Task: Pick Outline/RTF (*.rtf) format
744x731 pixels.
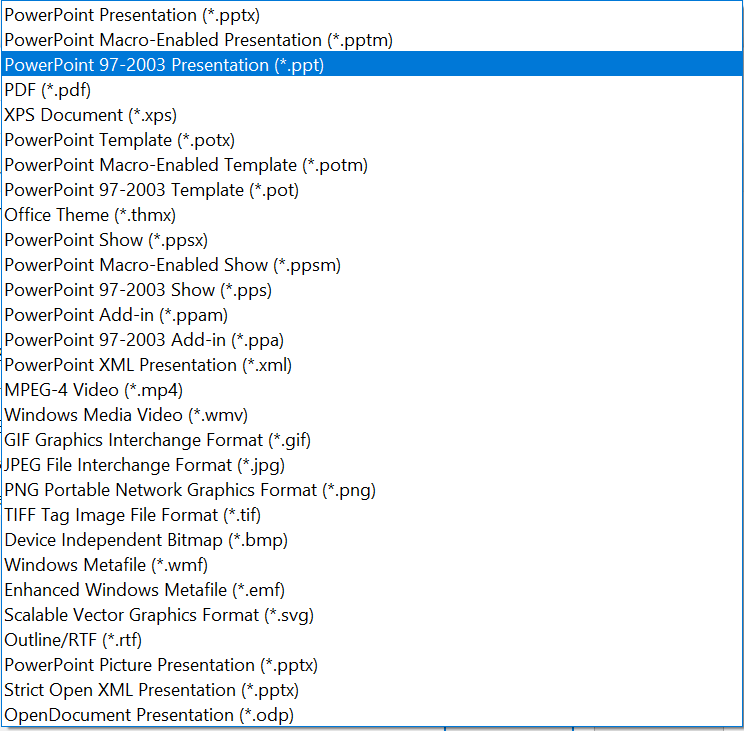Action: (x=372, y=639)
